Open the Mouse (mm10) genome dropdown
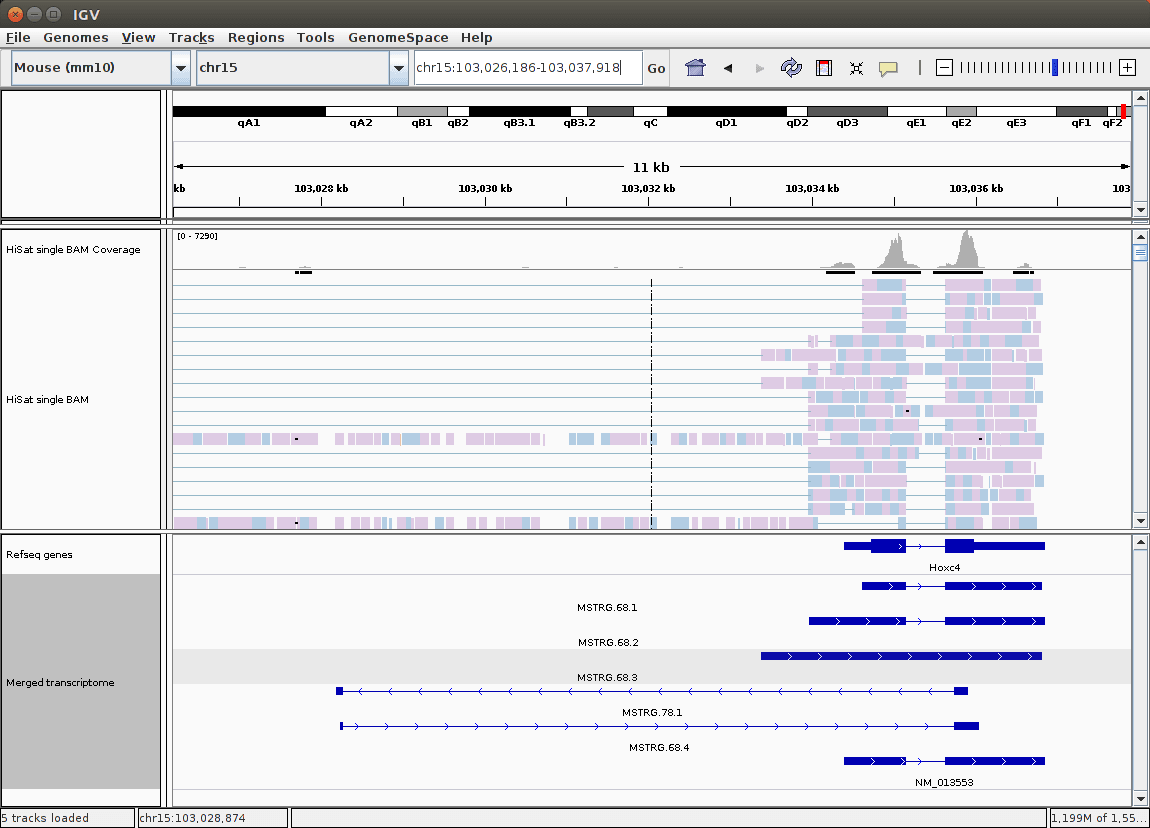Screen dimensions: 1150x828 point(181,68)
